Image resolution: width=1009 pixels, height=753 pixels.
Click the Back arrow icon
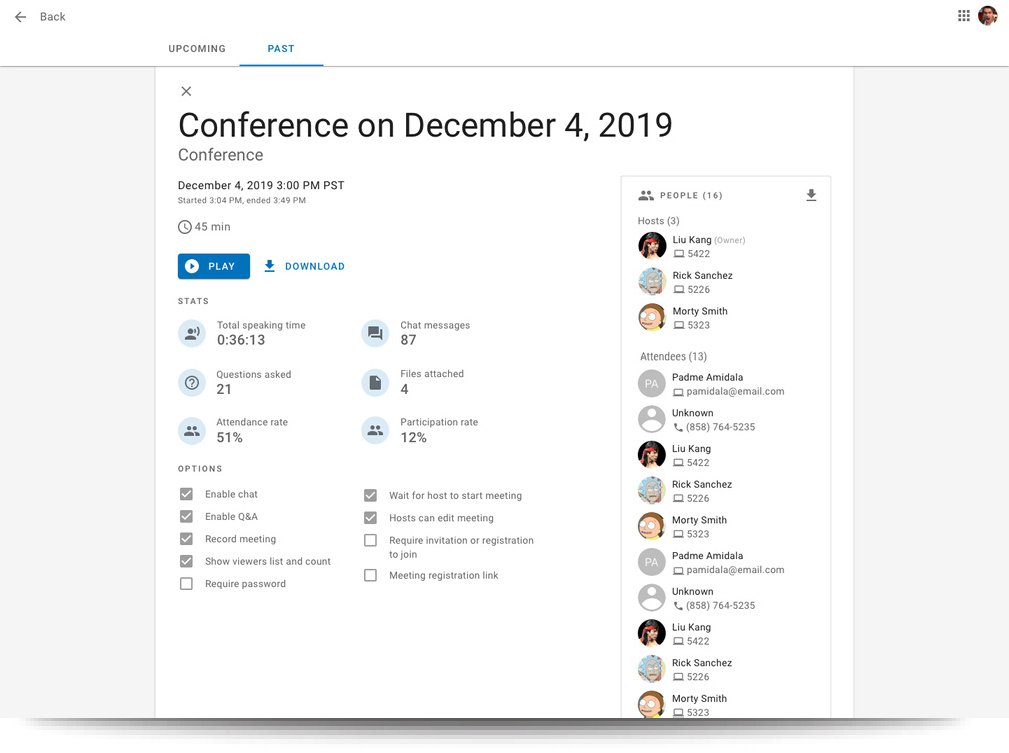tap(21, 17)
